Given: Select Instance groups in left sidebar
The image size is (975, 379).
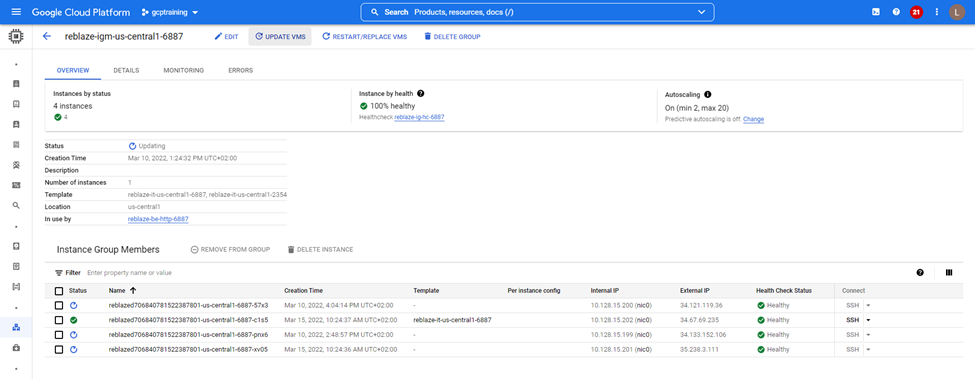Looking at the screenshot, I should [16, 327].
